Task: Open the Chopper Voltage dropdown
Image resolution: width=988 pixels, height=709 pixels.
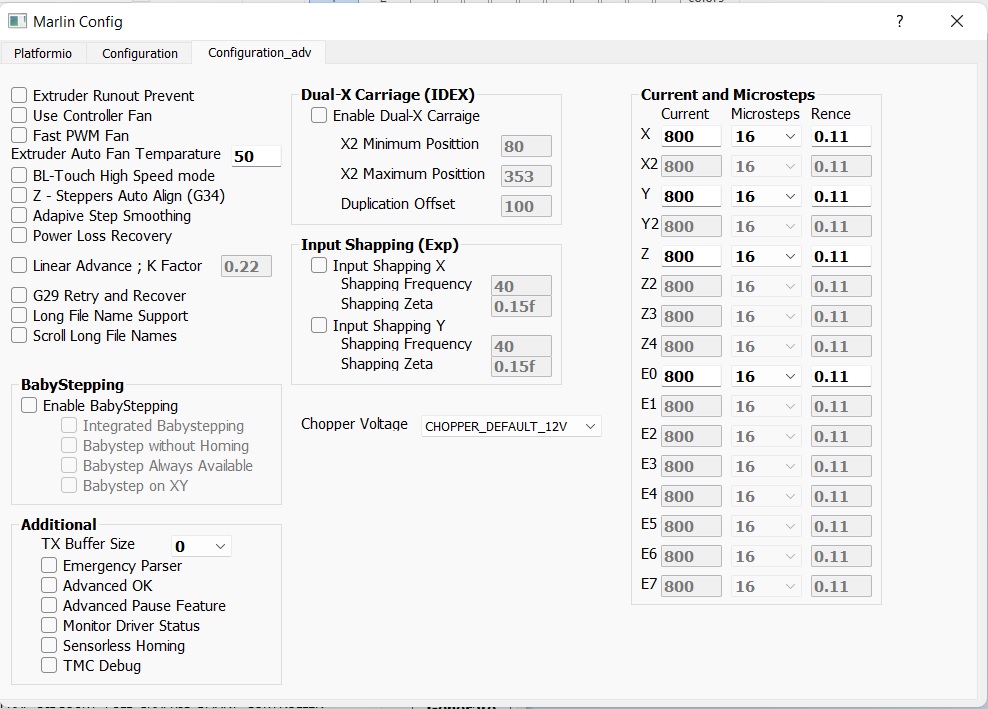Action: pyautogui.click(x=510, y=426)
